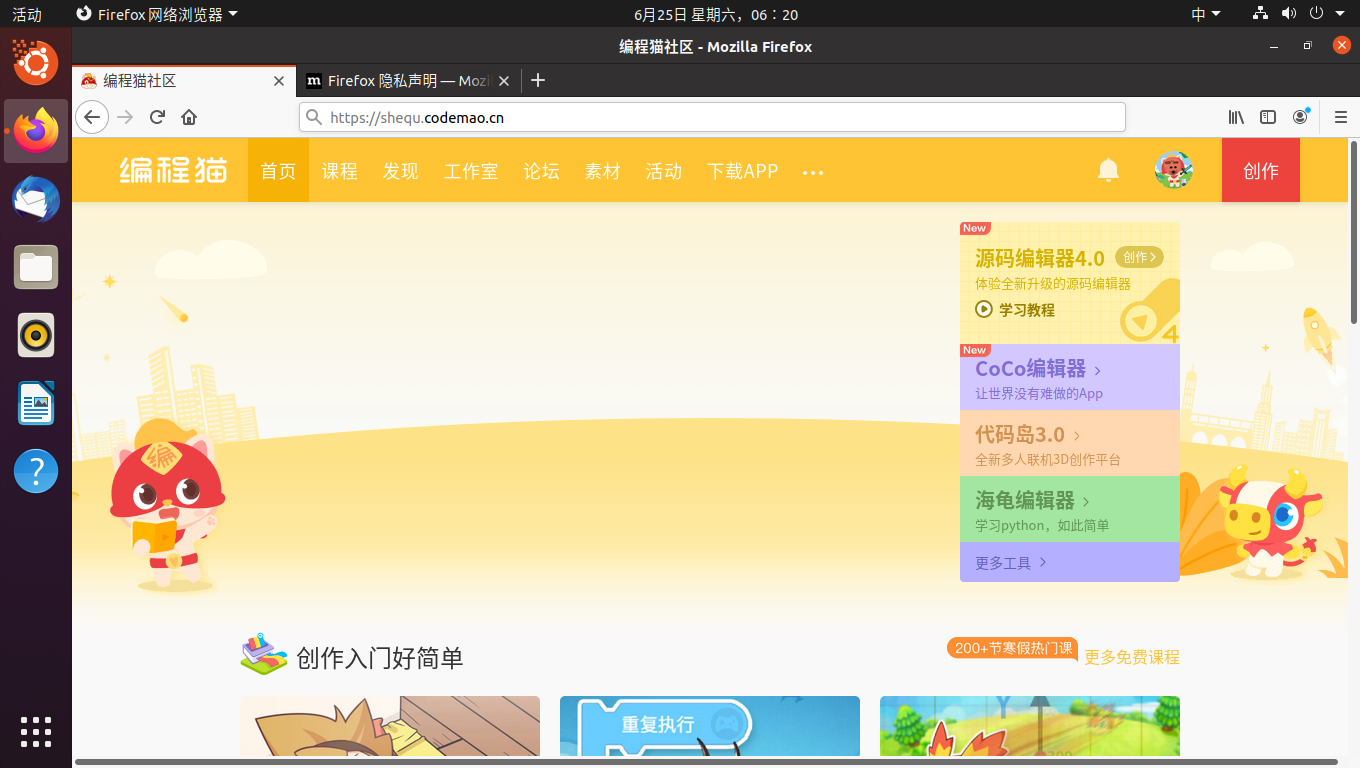The width and height of the screenshot is (1360, 768).
Task: Go to 工作室 in the navigation
Action: pyautogui.click(x=471, y=171)
